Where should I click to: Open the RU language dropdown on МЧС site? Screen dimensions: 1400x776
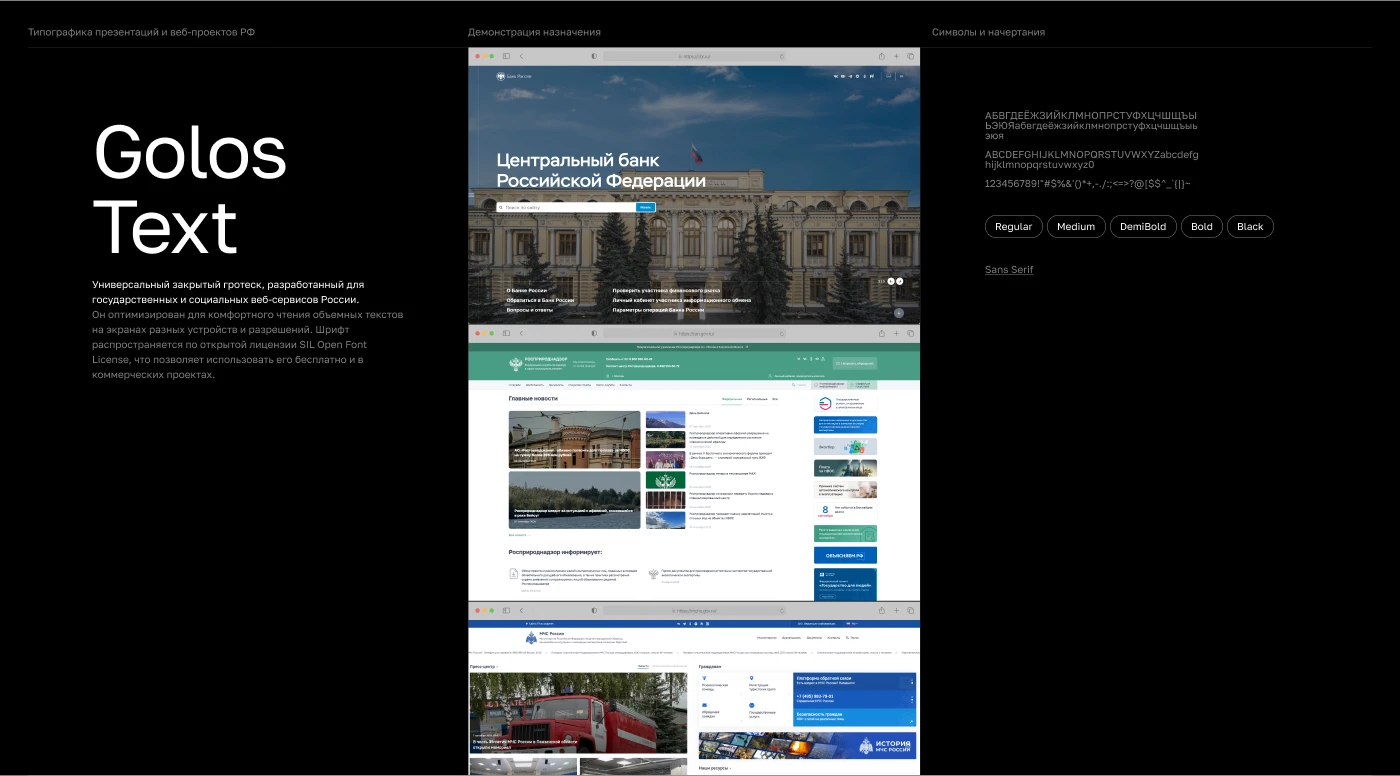click(852, 623)
